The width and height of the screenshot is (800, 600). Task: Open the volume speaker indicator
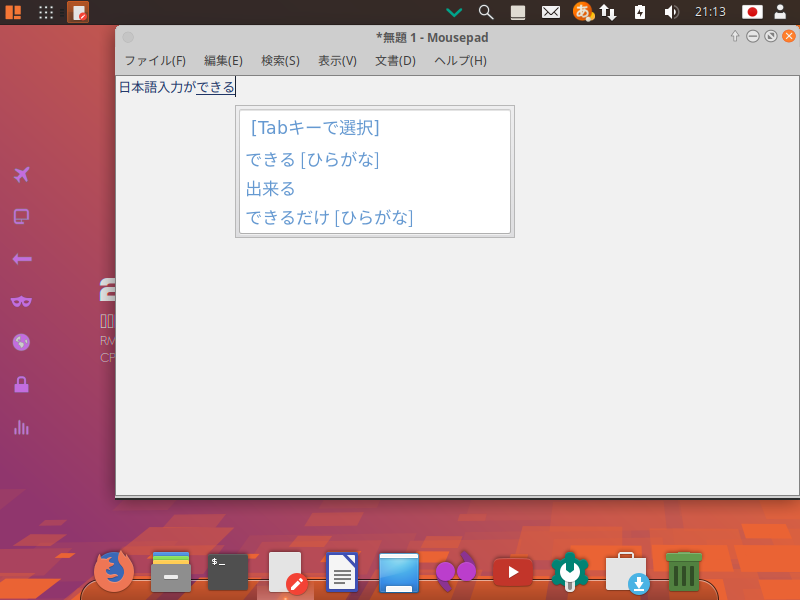point(671,12)
